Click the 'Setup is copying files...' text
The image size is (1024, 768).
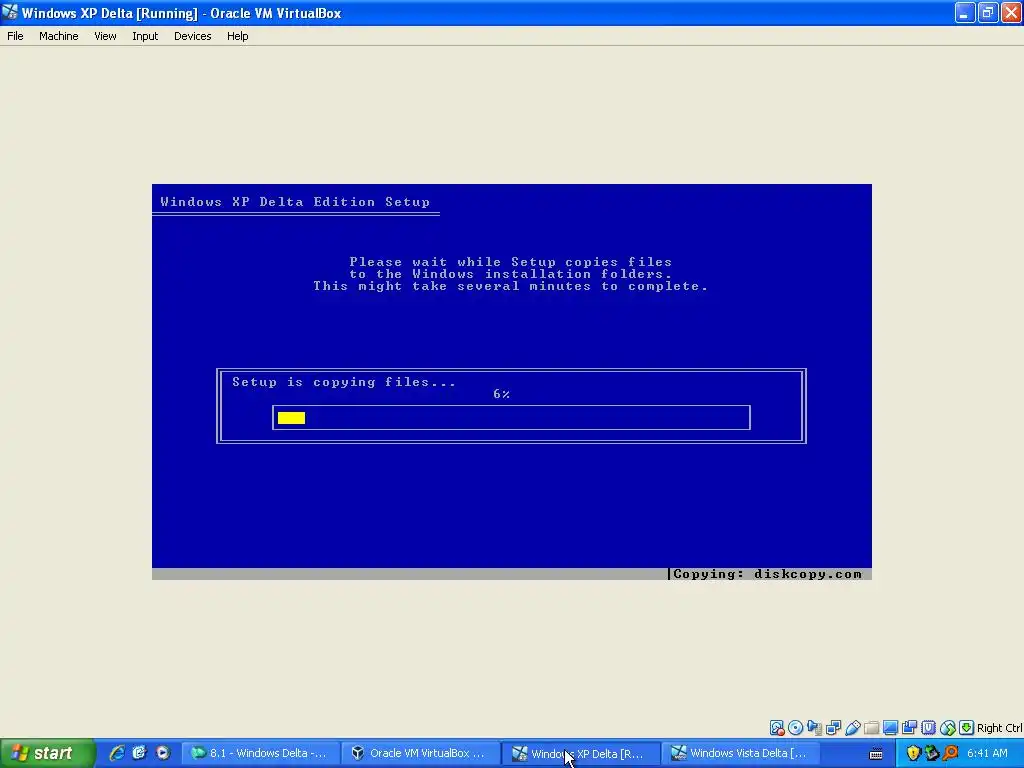click(x=344, y=382)
